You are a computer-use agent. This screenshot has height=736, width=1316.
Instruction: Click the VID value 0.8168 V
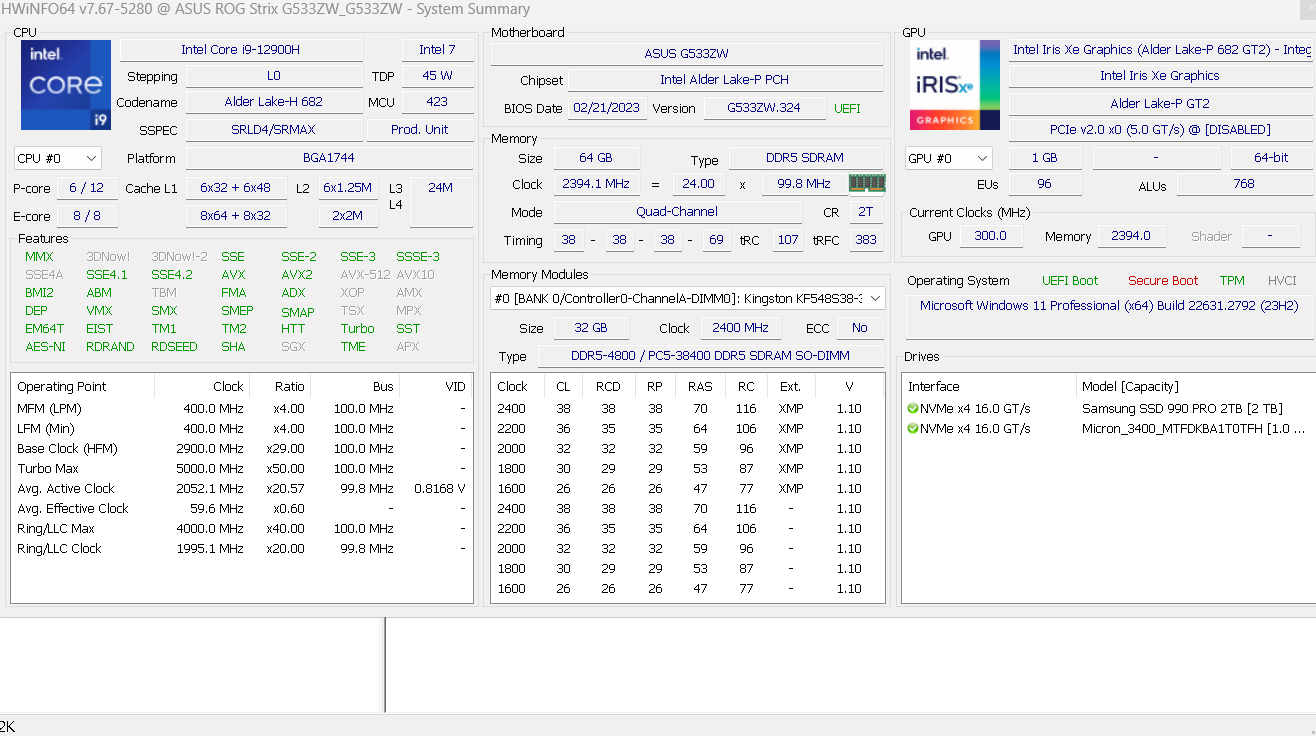click(x=439, y=488)
